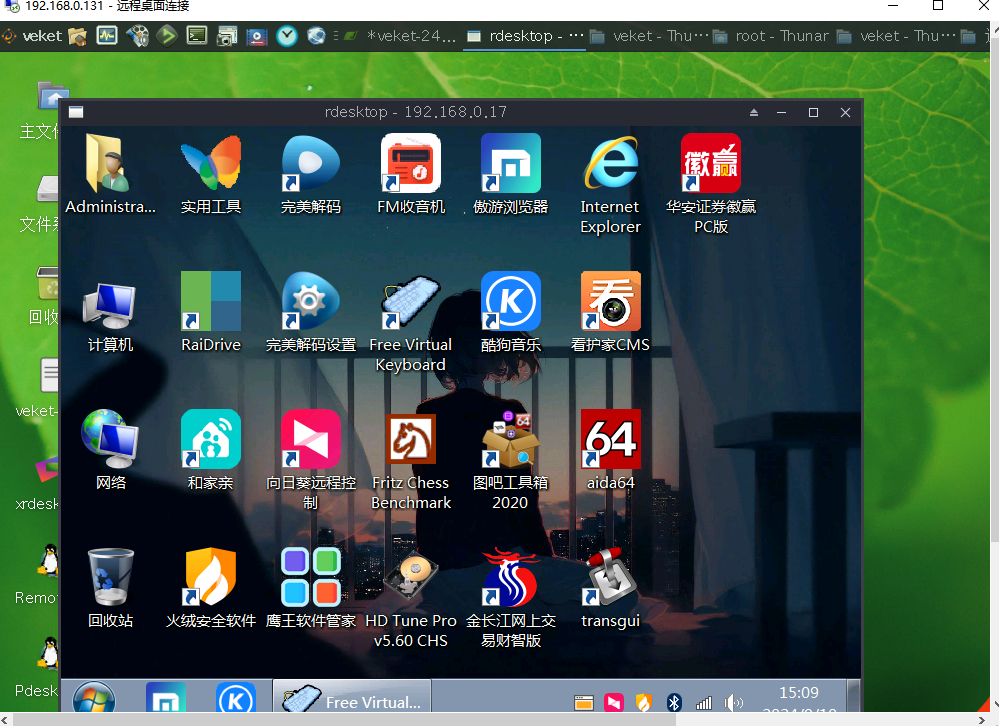Click pinned KuGou music on Windows taskbar
This screenshot has width=999, height=726.
click(236, 699)
